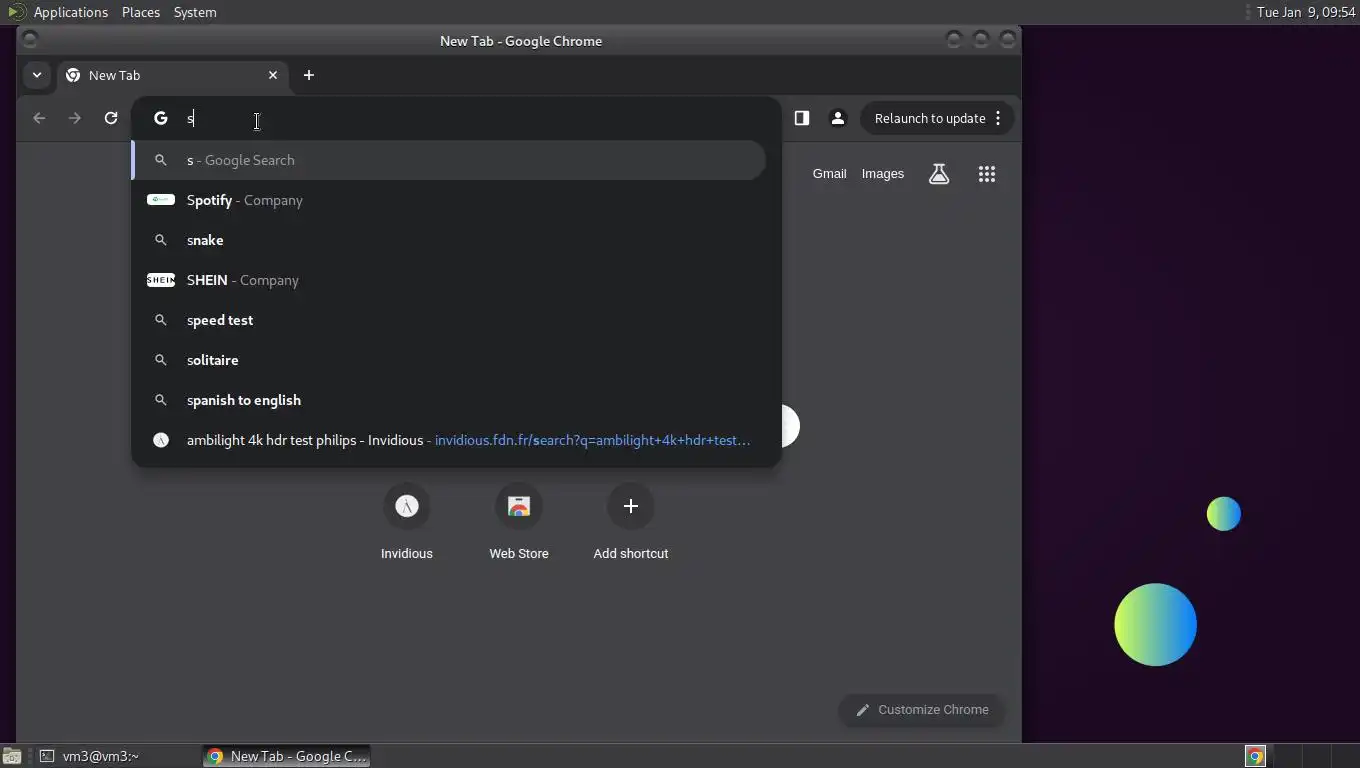Viewport: 1360px width, 768px height.
Task: Open the Applications menu
Action: coord(70,12)
